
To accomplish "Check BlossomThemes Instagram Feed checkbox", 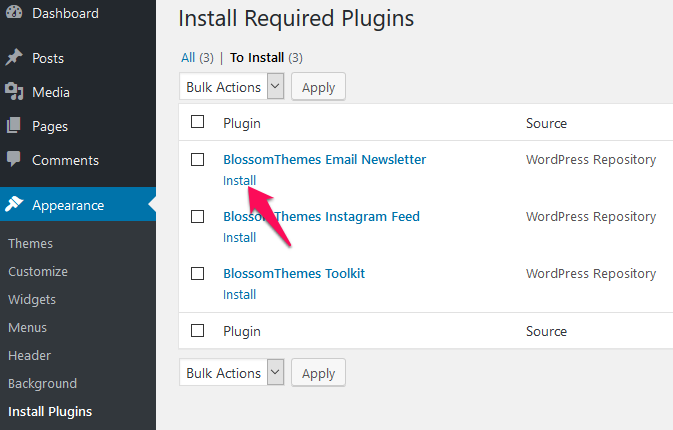I will (x=197, y=217).
